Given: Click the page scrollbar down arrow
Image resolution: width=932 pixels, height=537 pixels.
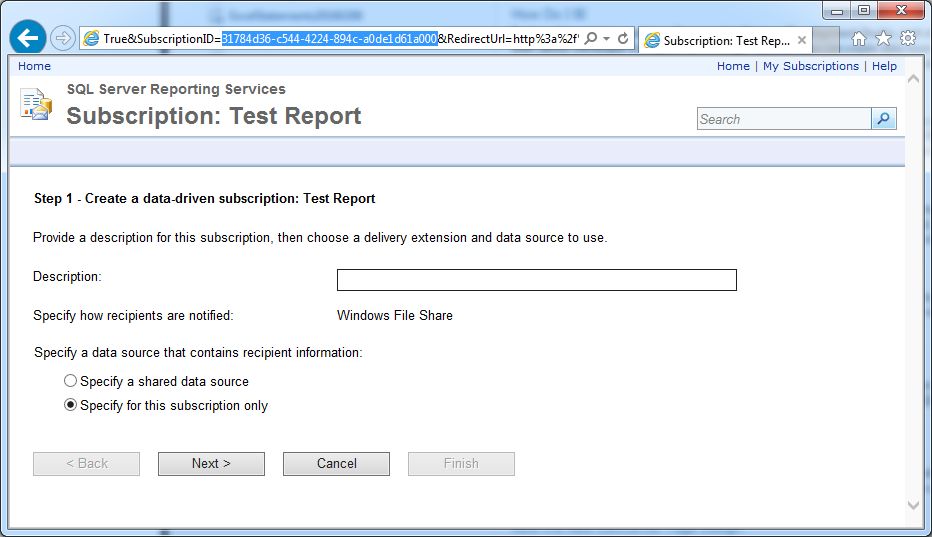Looking at the screenshot, I should 914,505.
